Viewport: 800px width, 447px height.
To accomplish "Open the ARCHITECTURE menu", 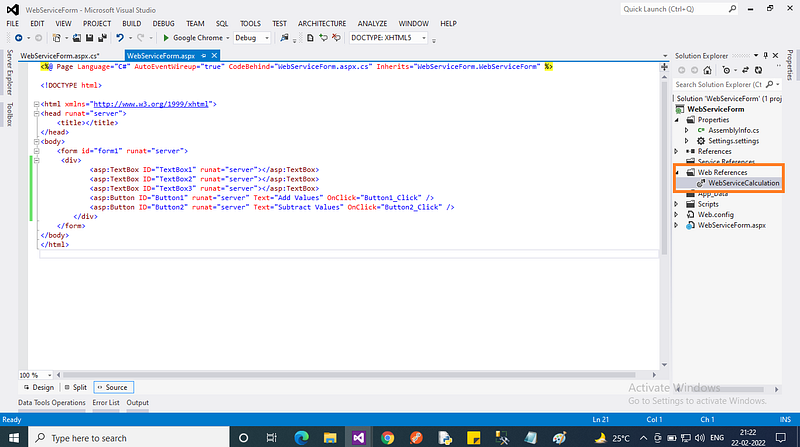I will [x=322, y=23].
